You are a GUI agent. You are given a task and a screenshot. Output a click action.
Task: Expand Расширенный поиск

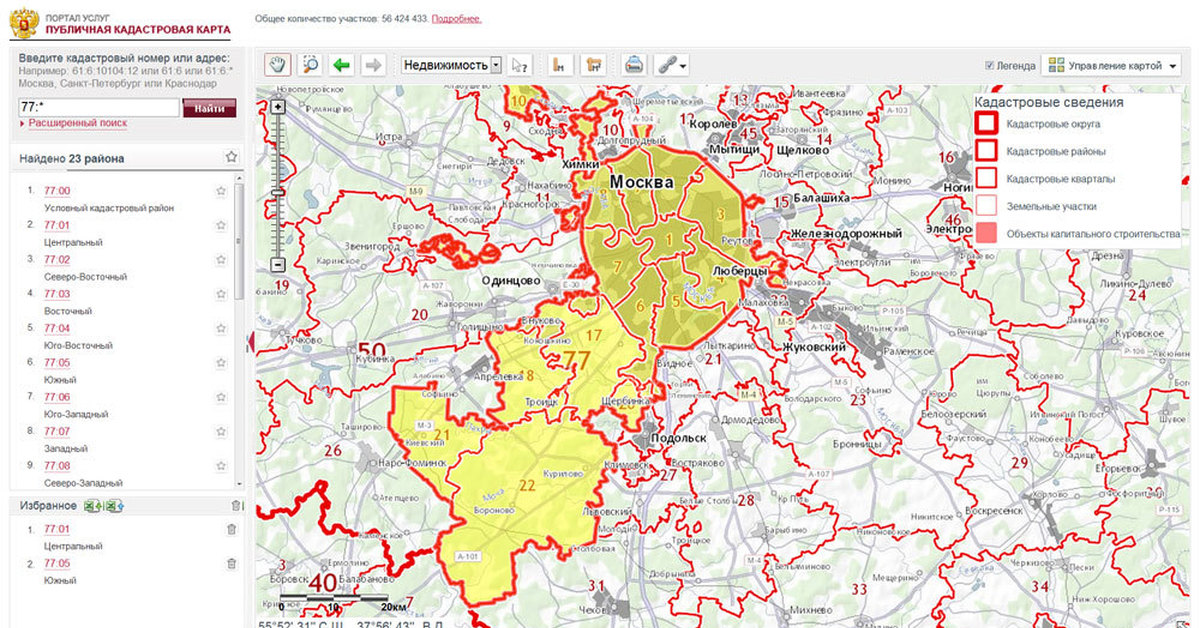pyautogui.click(x=77, y=123)
